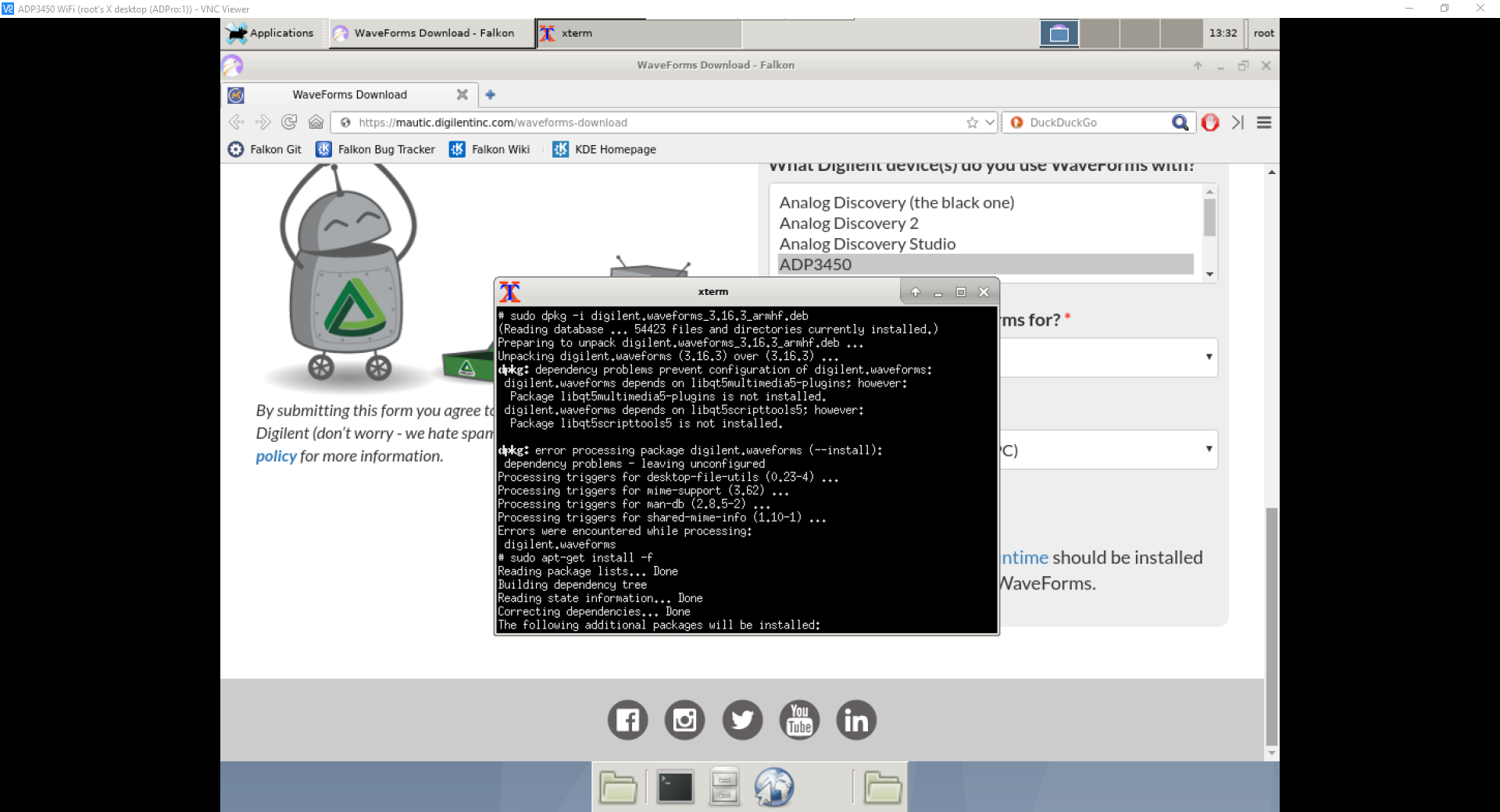This screenshot has height=812, width=1500.
Task: Open the Falkon Git bookmark
Action: [265, 149]
